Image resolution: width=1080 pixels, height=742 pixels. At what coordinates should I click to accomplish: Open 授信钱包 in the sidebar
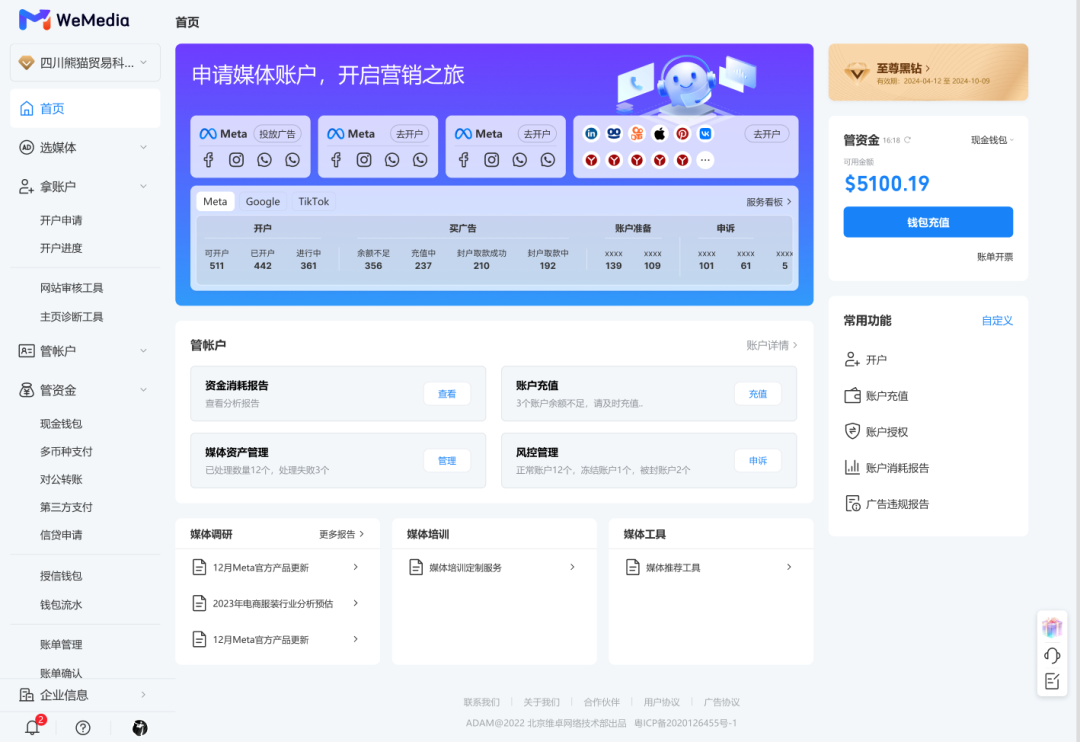pos(61,575)
